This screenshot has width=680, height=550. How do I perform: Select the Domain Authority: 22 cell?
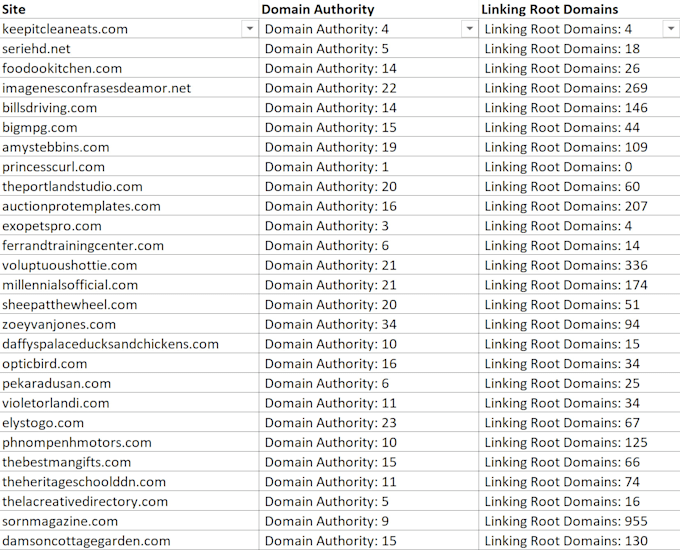(x=369, y=88)
